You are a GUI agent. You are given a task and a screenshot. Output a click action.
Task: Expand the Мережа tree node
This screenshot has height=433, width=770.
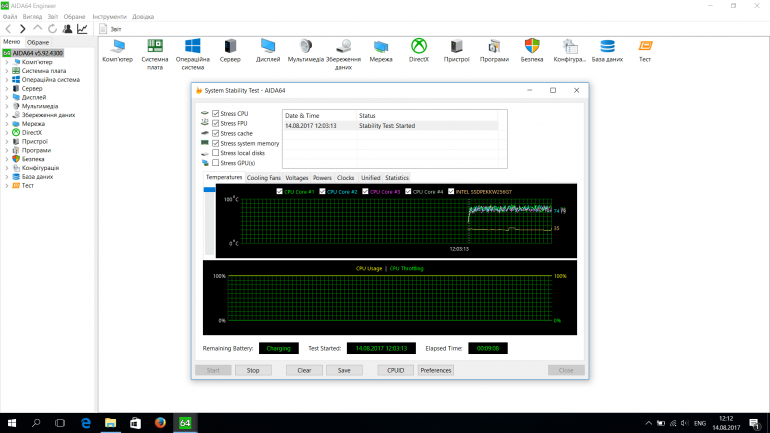click(x=7, y=124)
